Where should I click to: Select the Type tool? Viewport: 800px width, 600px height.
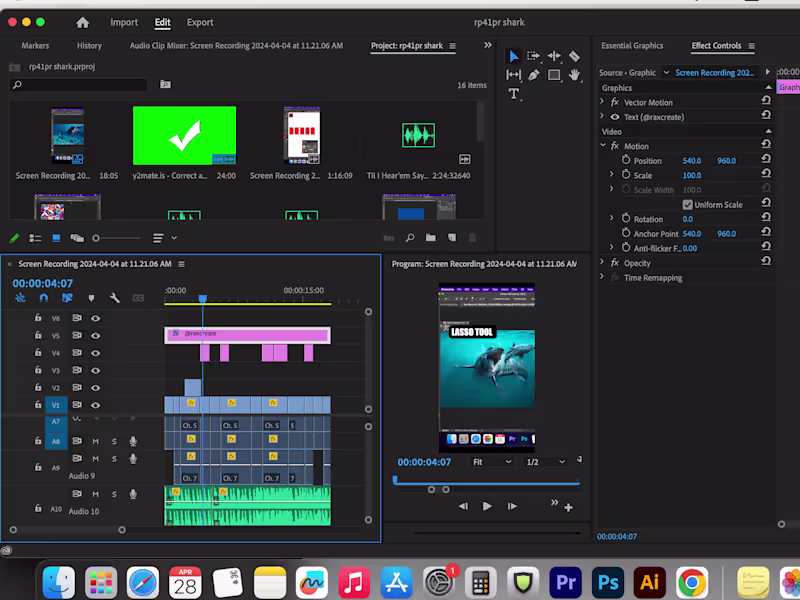pyautogui.click(x=514, y=94)
